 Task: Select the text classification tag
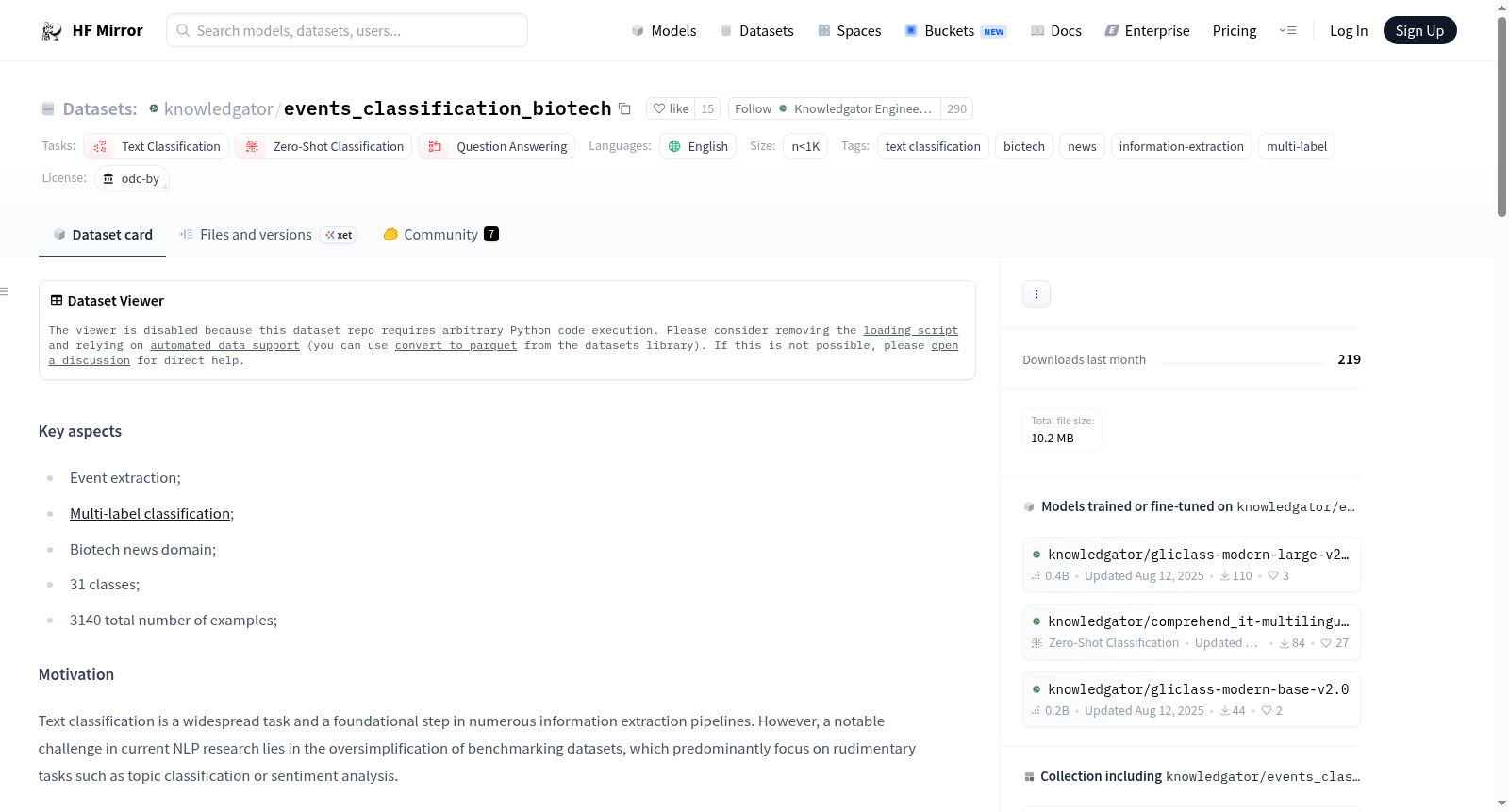(x=933, y=146)
